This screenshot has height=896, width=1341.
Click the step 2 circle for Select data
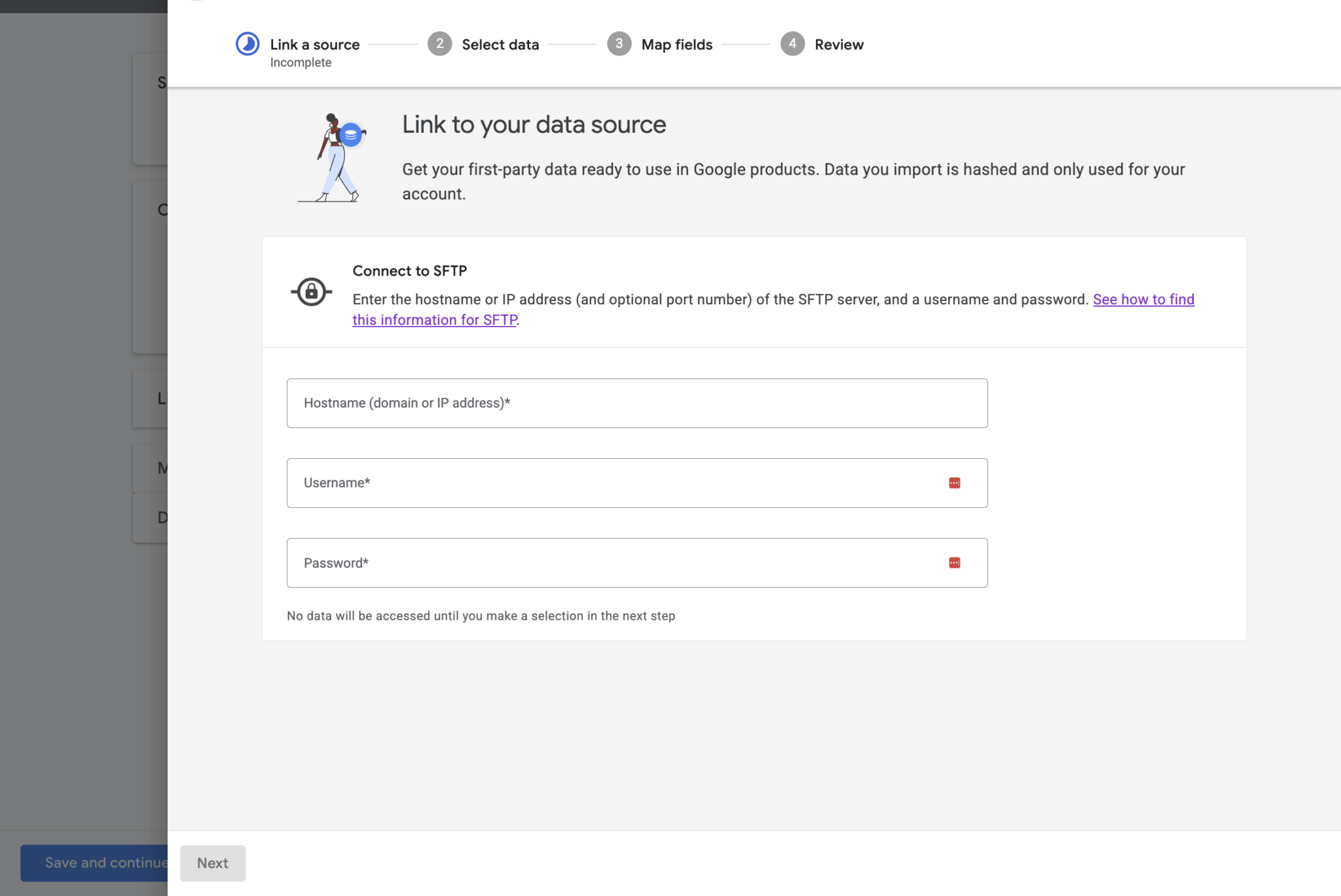tap(439, 44)
